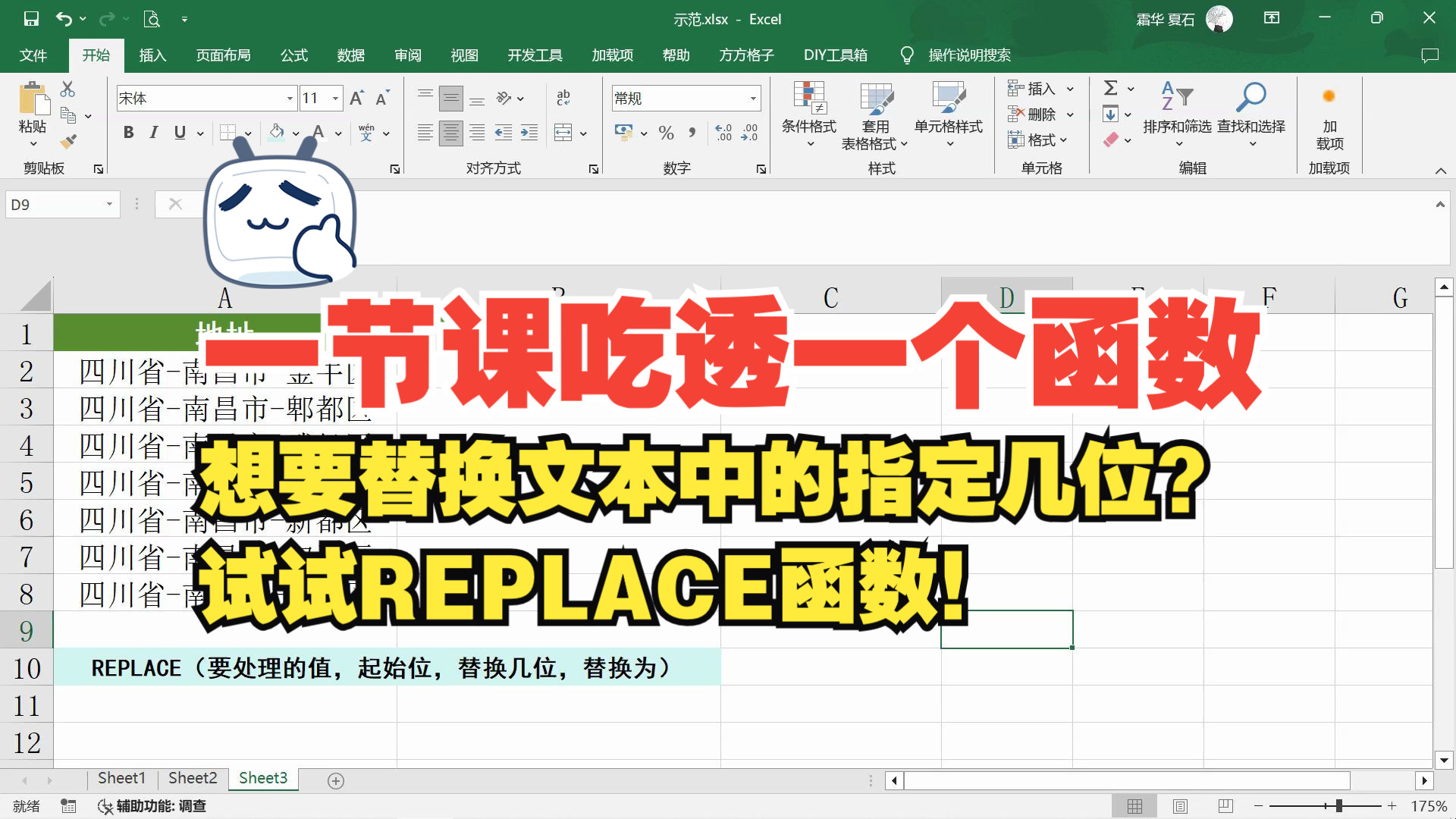Click the Merge and Center icon
This screenshot has width=1456, height=819.
pyautogui.click(x=563, y=133)
